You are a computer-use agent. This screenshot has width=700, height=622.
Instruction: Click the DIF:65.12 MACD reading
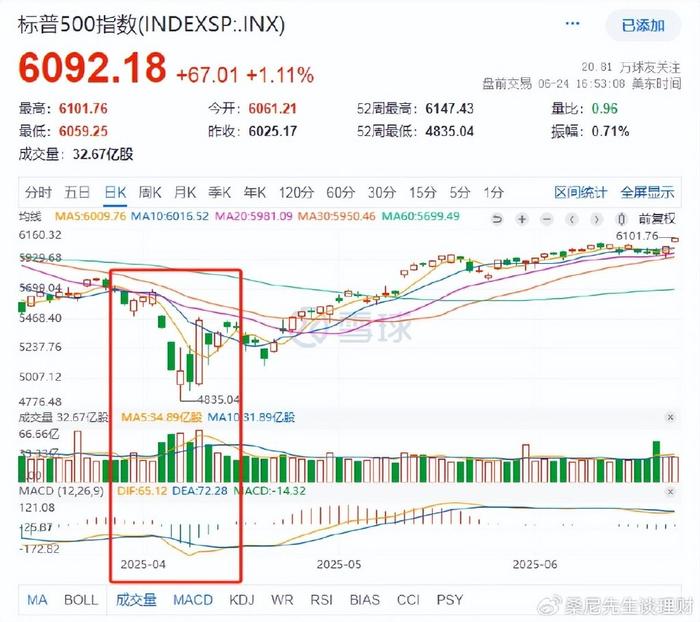pyautogui.click(x=142, y=491)
